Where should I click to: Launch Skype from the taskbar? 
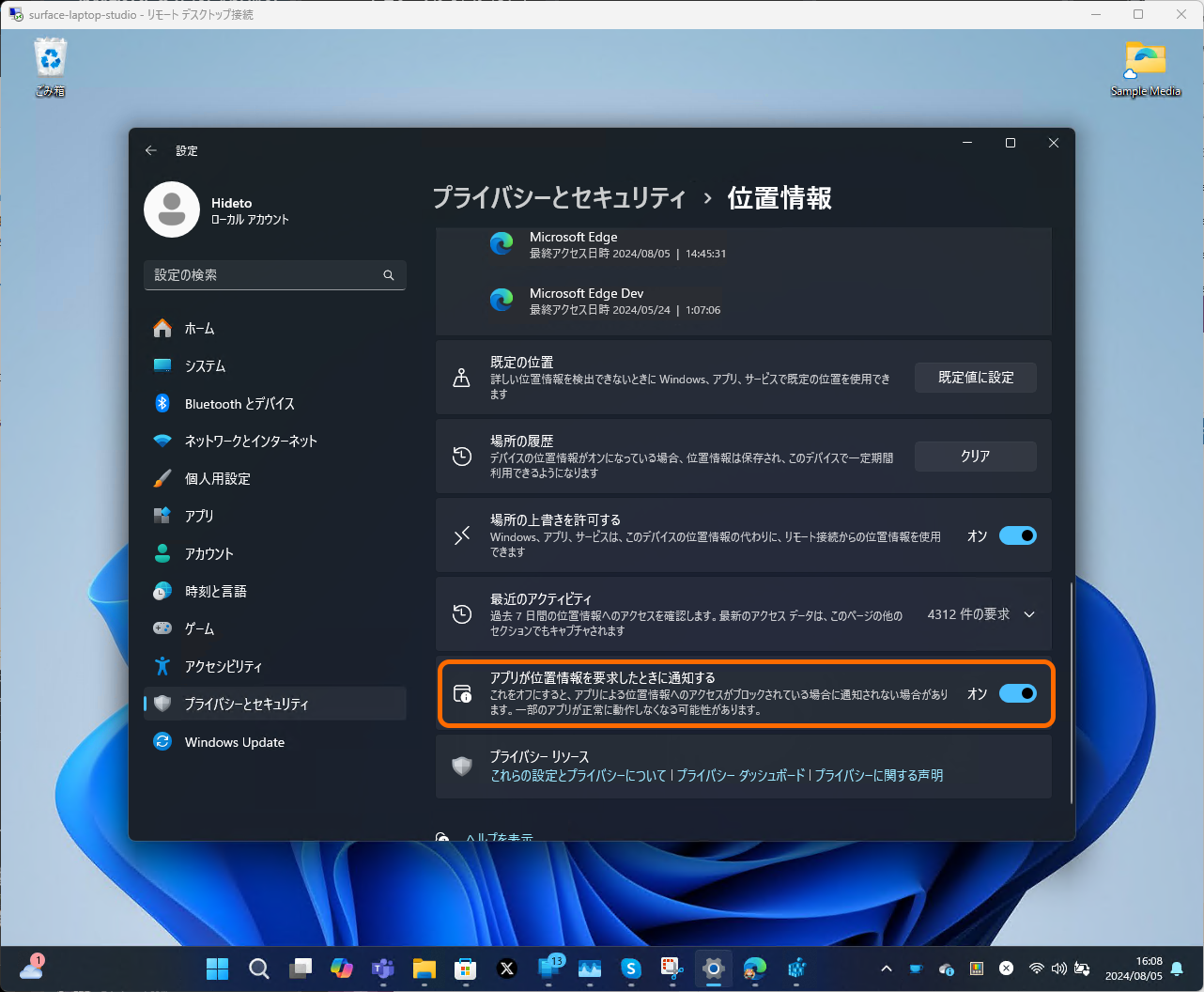click(x=631, y=969)
